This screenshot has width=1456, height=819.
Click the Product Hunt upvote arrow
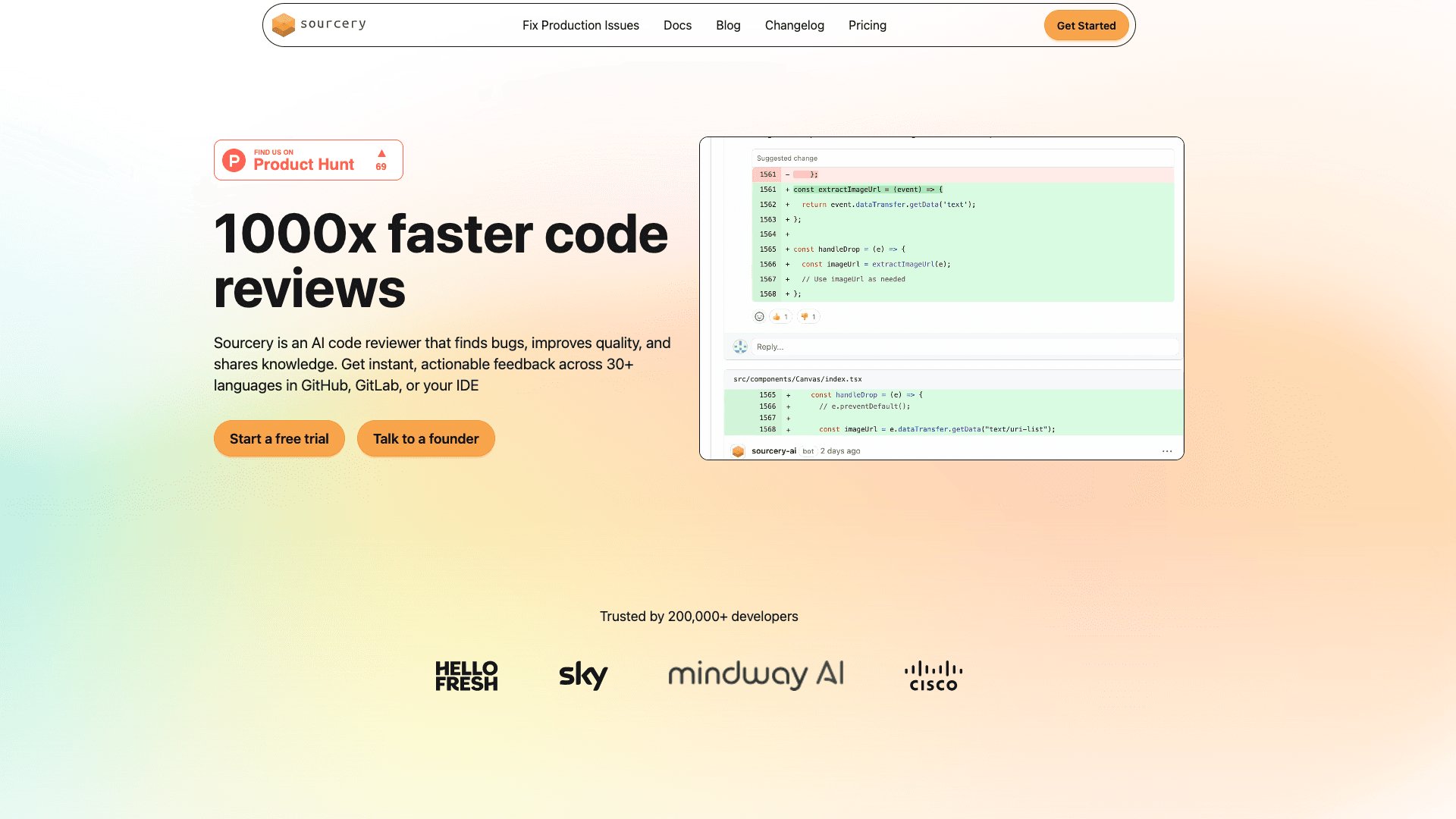tap(381, 154)
